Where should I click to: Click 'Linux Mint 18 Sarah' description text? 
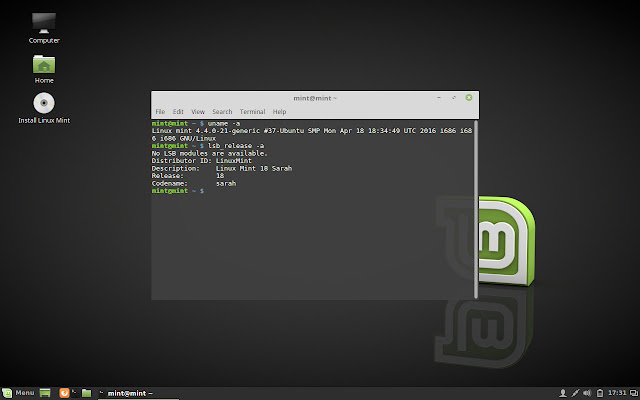pos(254,168)
